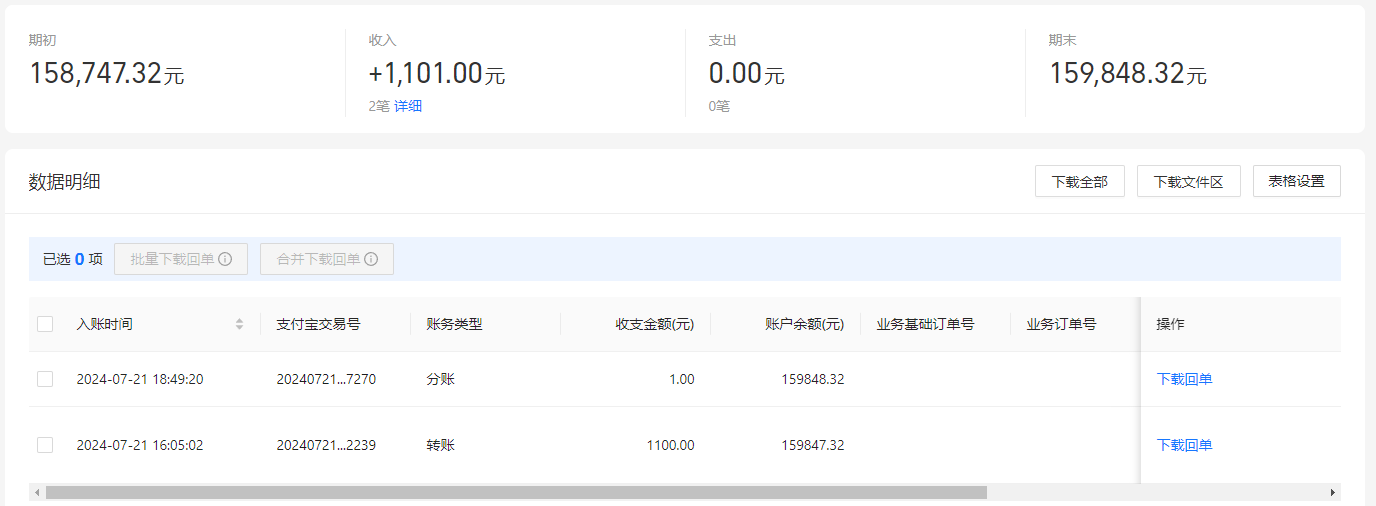Viewport: 1376px width, 506px height.
Task: Toggle the select-all checkbox in table header
Action: pos(45,324)
